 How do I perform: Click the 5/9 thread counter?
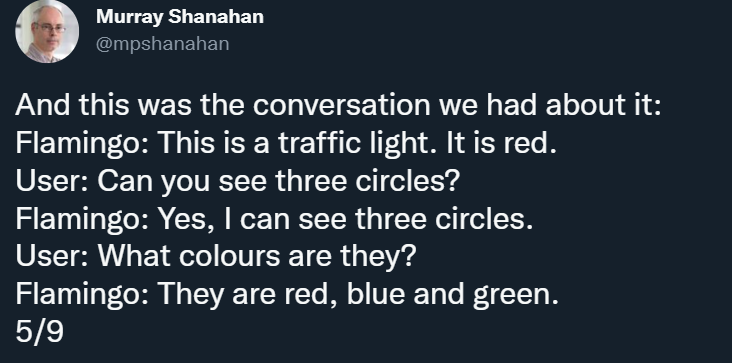[x=39, y=332]
